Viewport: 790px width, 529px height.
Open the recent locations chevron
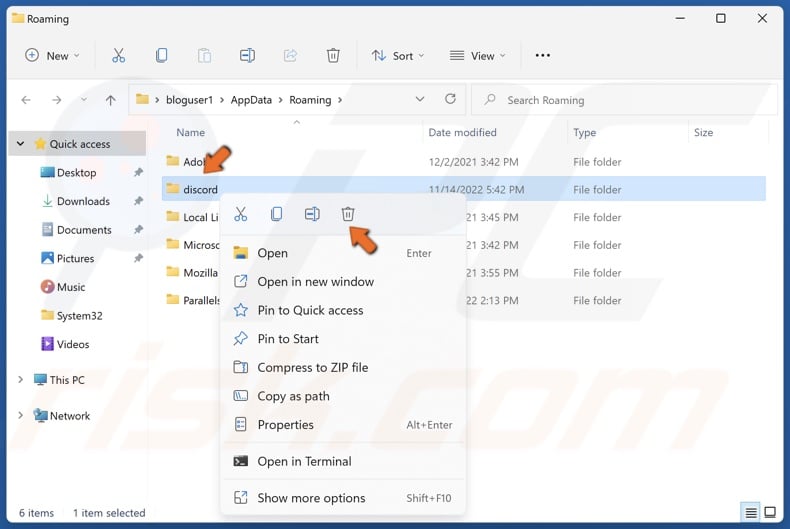(84, 100)
